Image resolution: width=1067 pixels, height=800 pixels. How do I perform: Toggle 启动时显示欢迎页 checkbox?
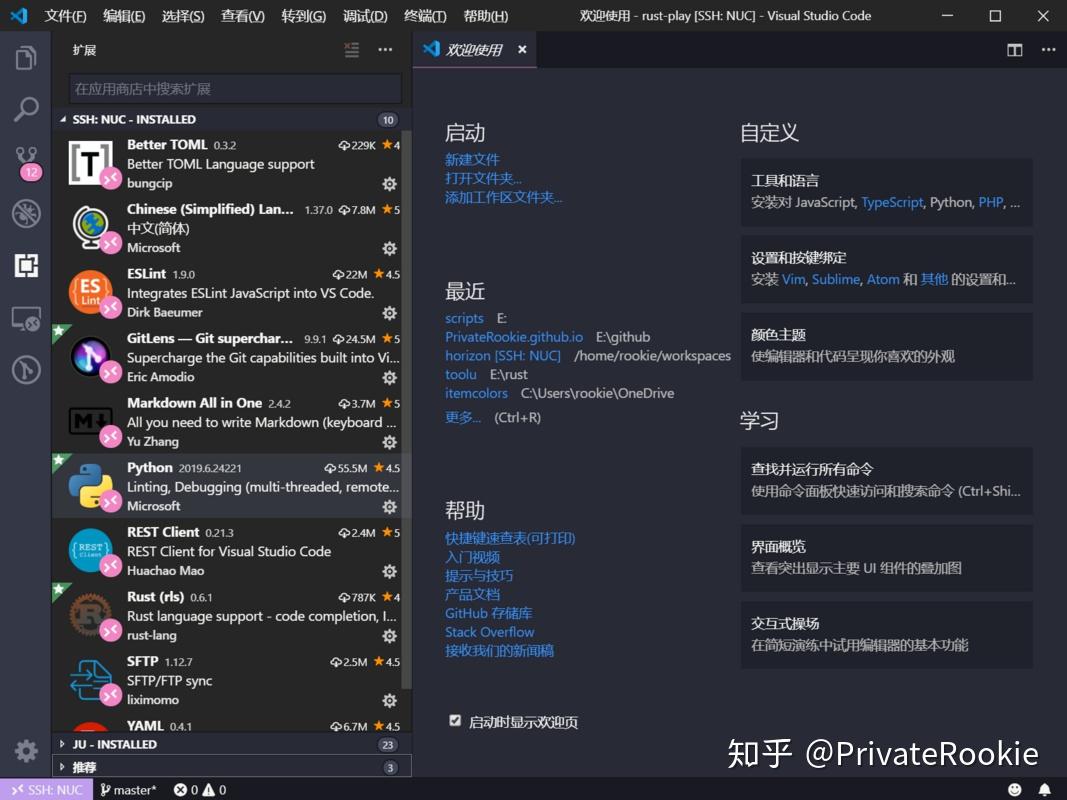tap(455, 720)
